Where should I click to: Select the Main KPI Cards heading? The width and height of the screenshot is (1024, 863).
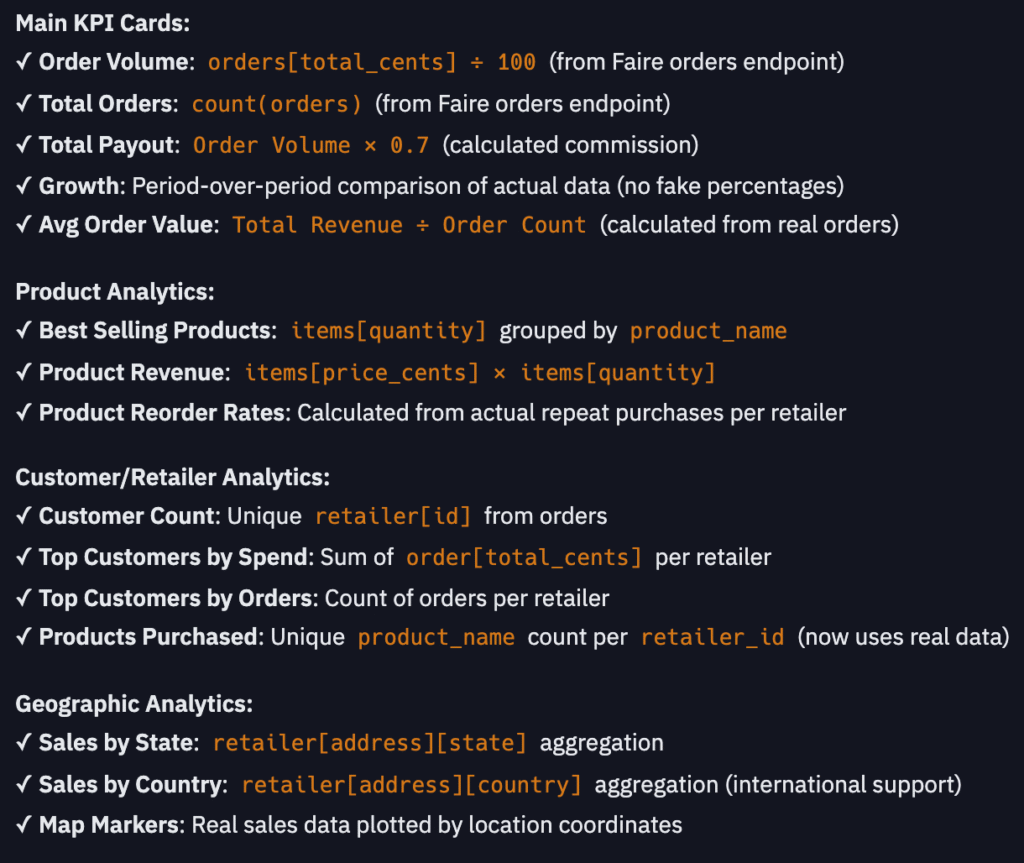point(103,24)
